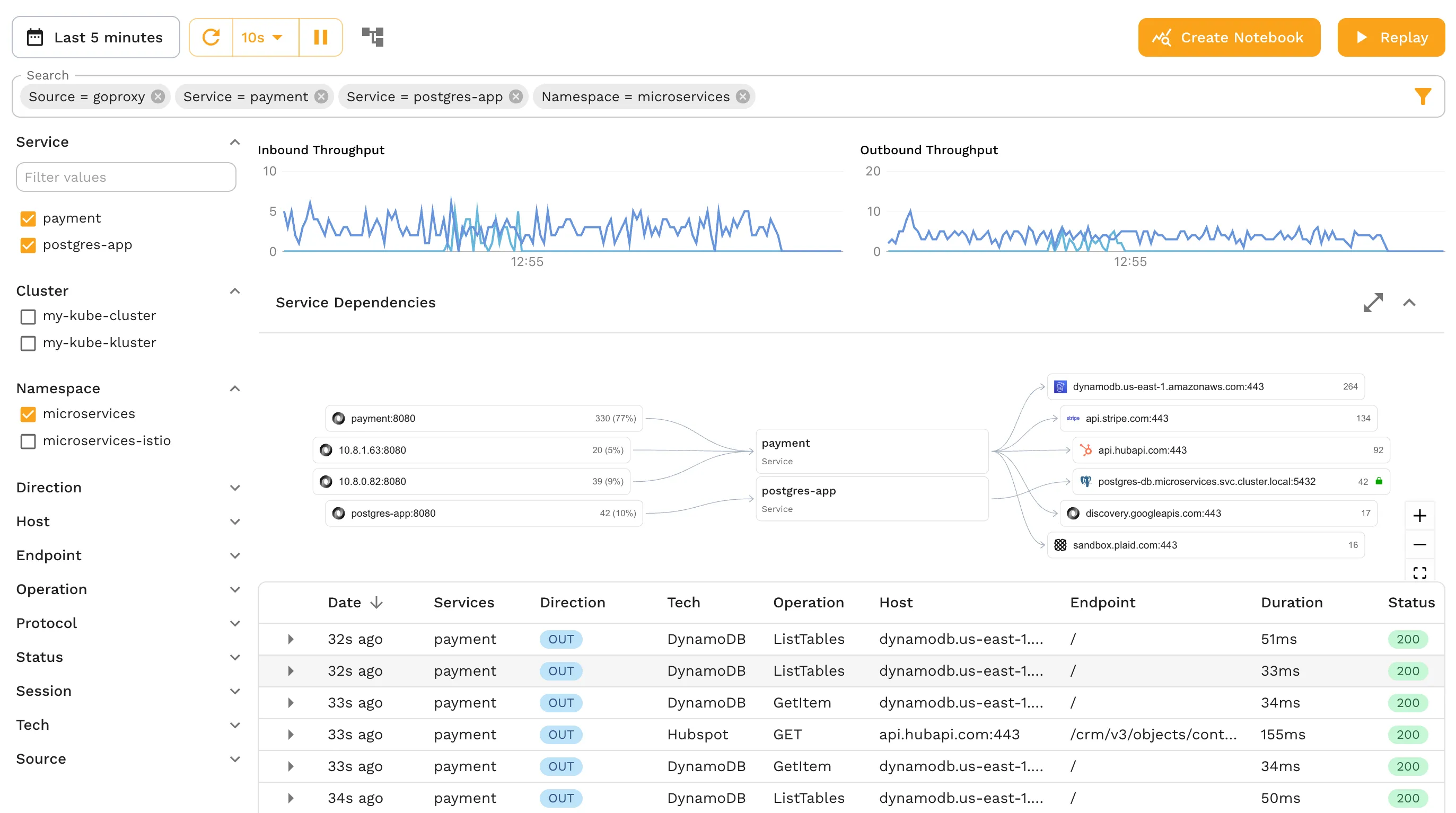Enter fullscreen mode on the dependency map

[1420, 572]
